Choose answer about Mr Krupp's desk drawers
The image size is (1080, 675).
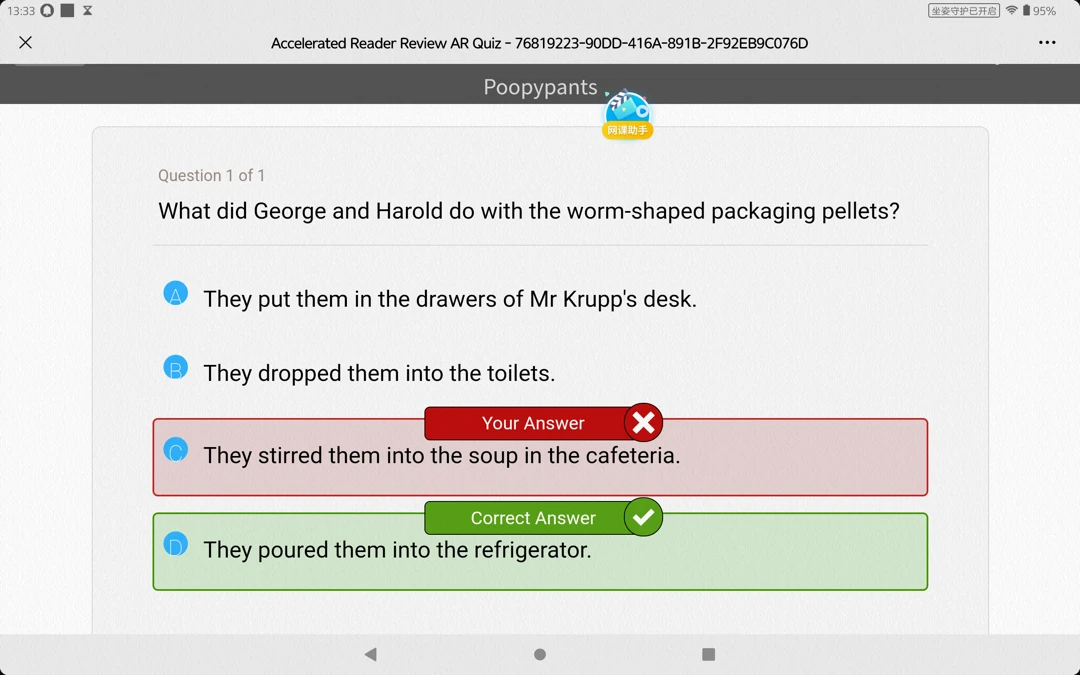click(450, 299)
